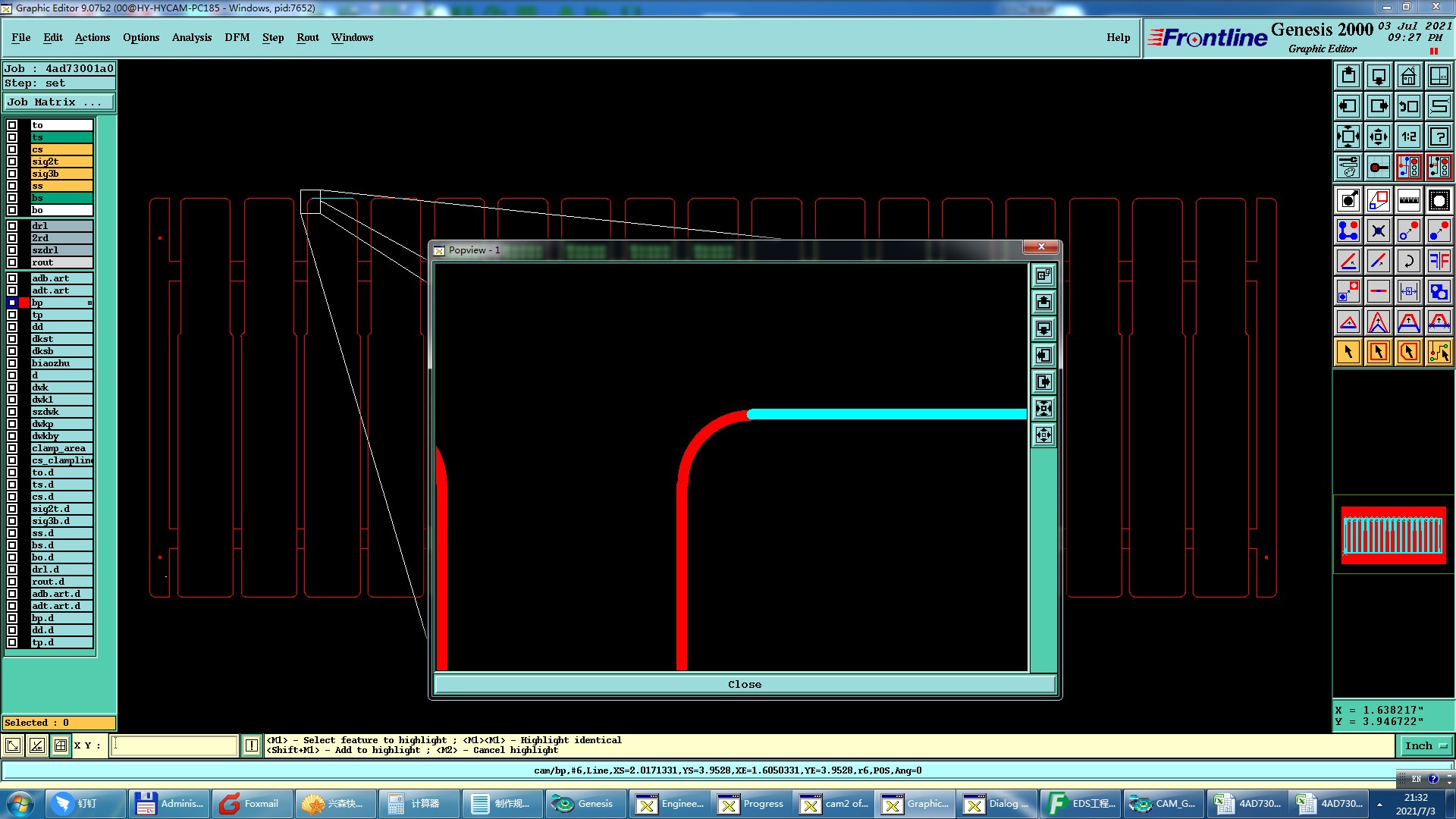Image resolution: width=1456 pixels, height=819 pixels.
Task: Switch to the Genesis taskbar item
Action: pos(585,804)
